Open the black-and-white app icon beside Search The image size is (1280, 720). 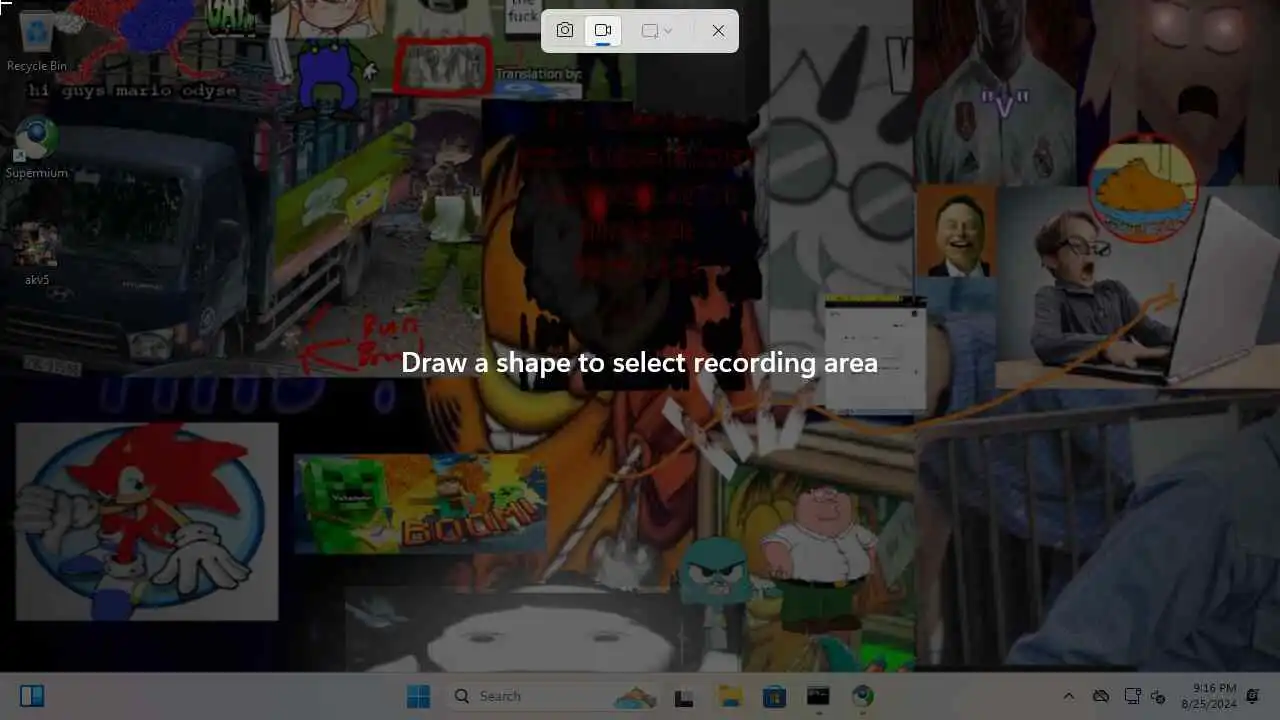point(684,696)
